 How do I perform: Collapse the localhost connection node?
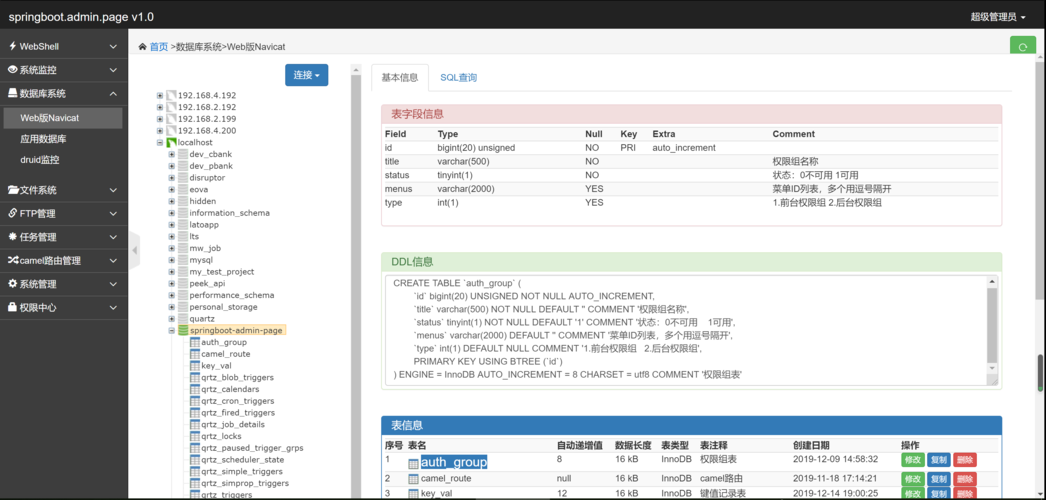click(x=160, y=143)
